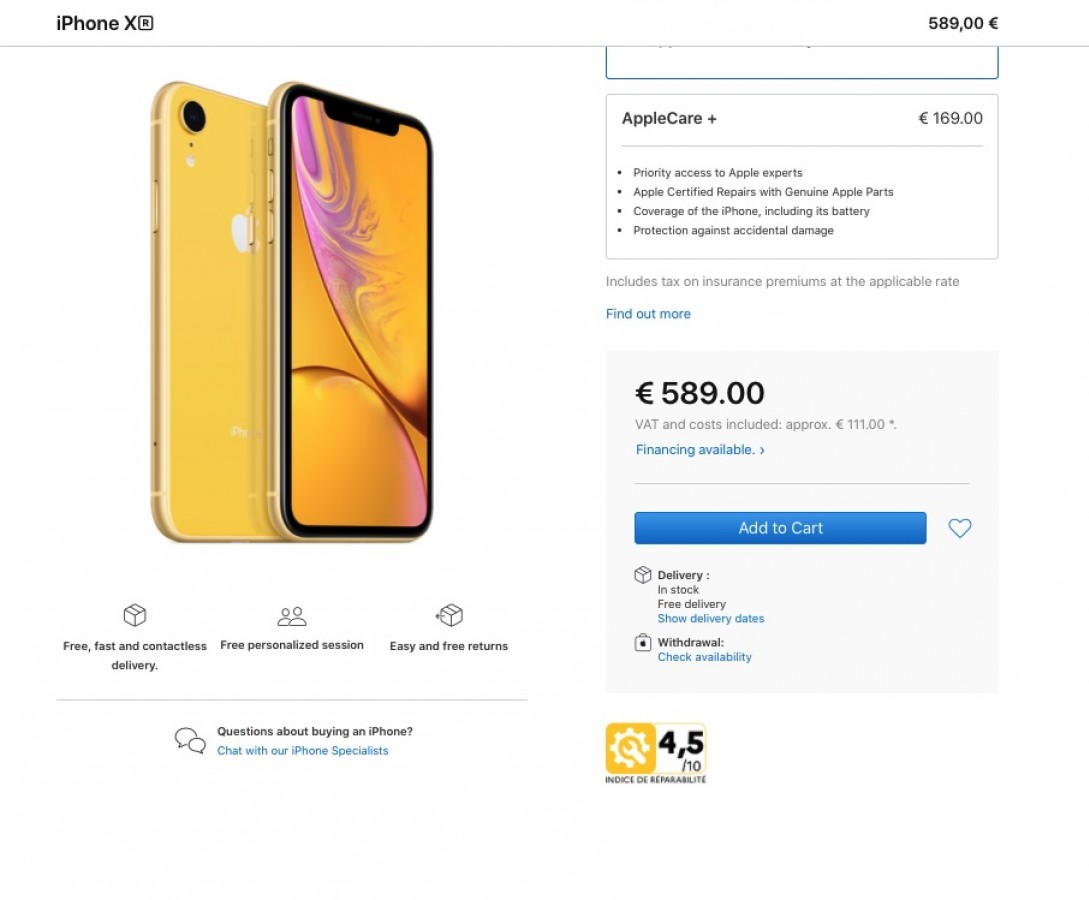Open the Find out more link
Image resolution: width=1089 pixels, height=900 pixels.
click(648, 314)
